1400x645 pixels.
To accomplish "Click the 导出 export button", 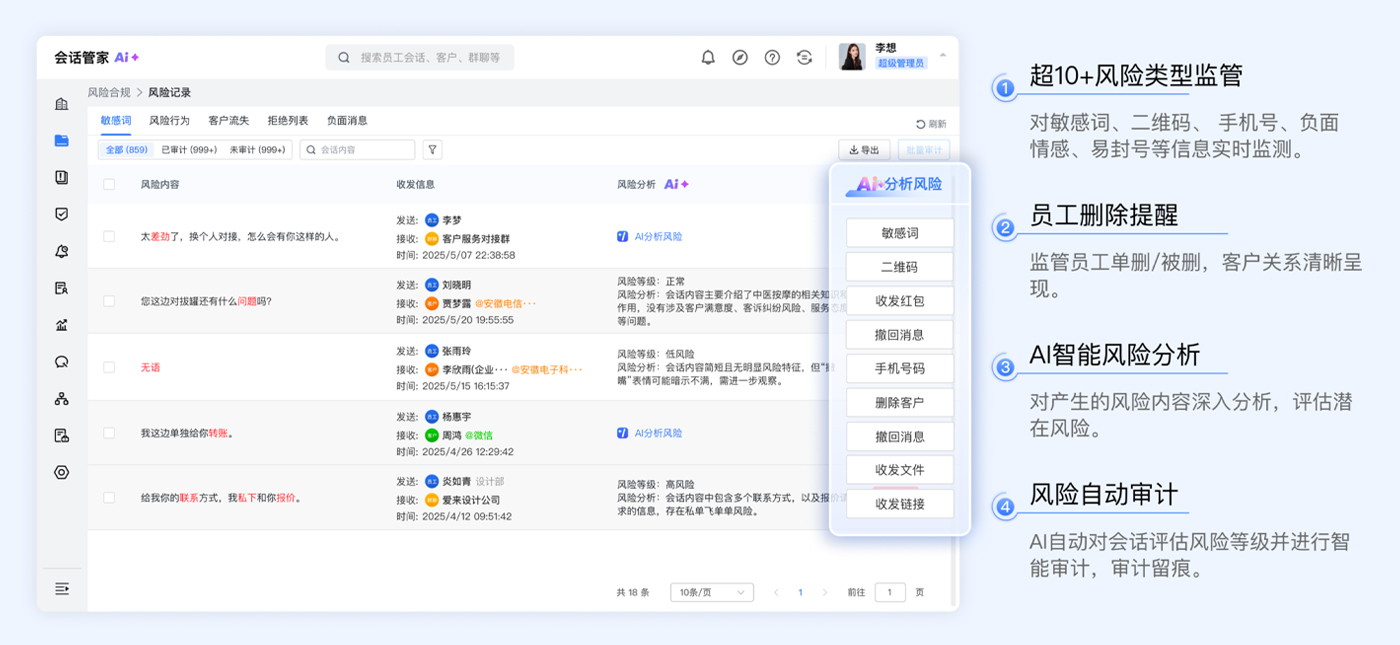I will [x=864, y=150].
